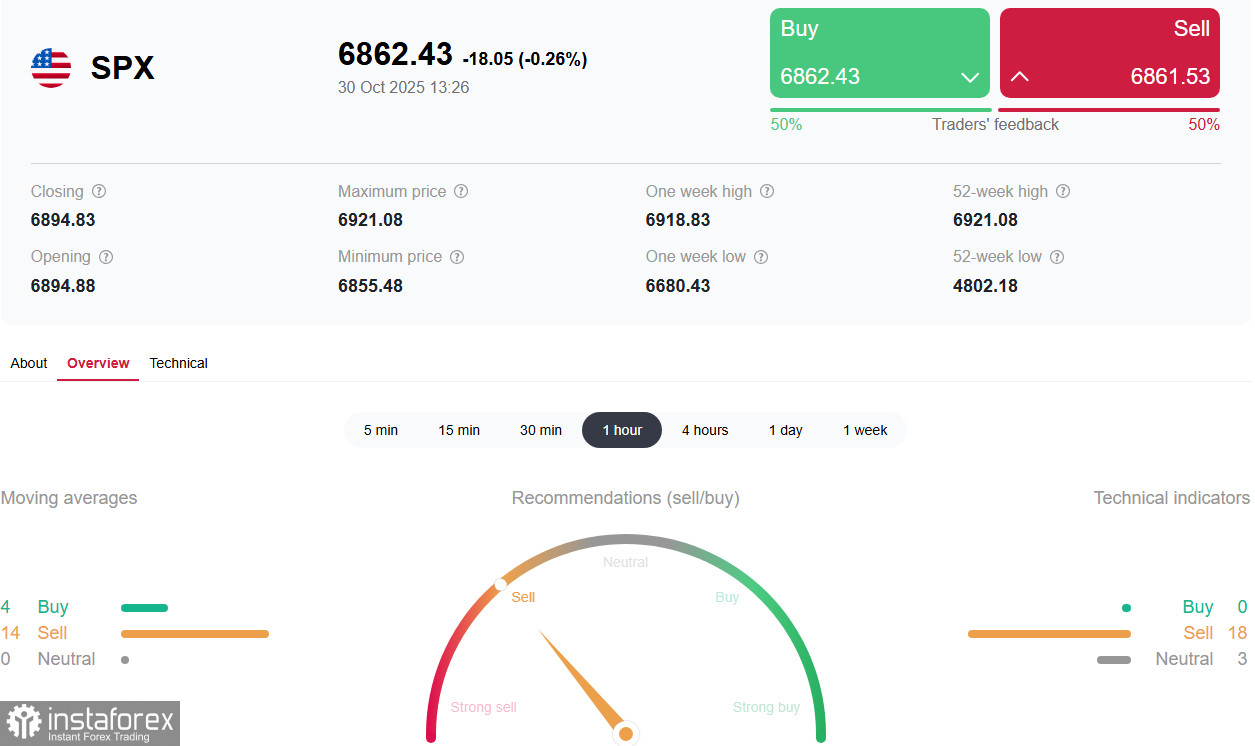Click the One week high info icon
Viewport: 1255px width, 746px height.
point(767,191)
